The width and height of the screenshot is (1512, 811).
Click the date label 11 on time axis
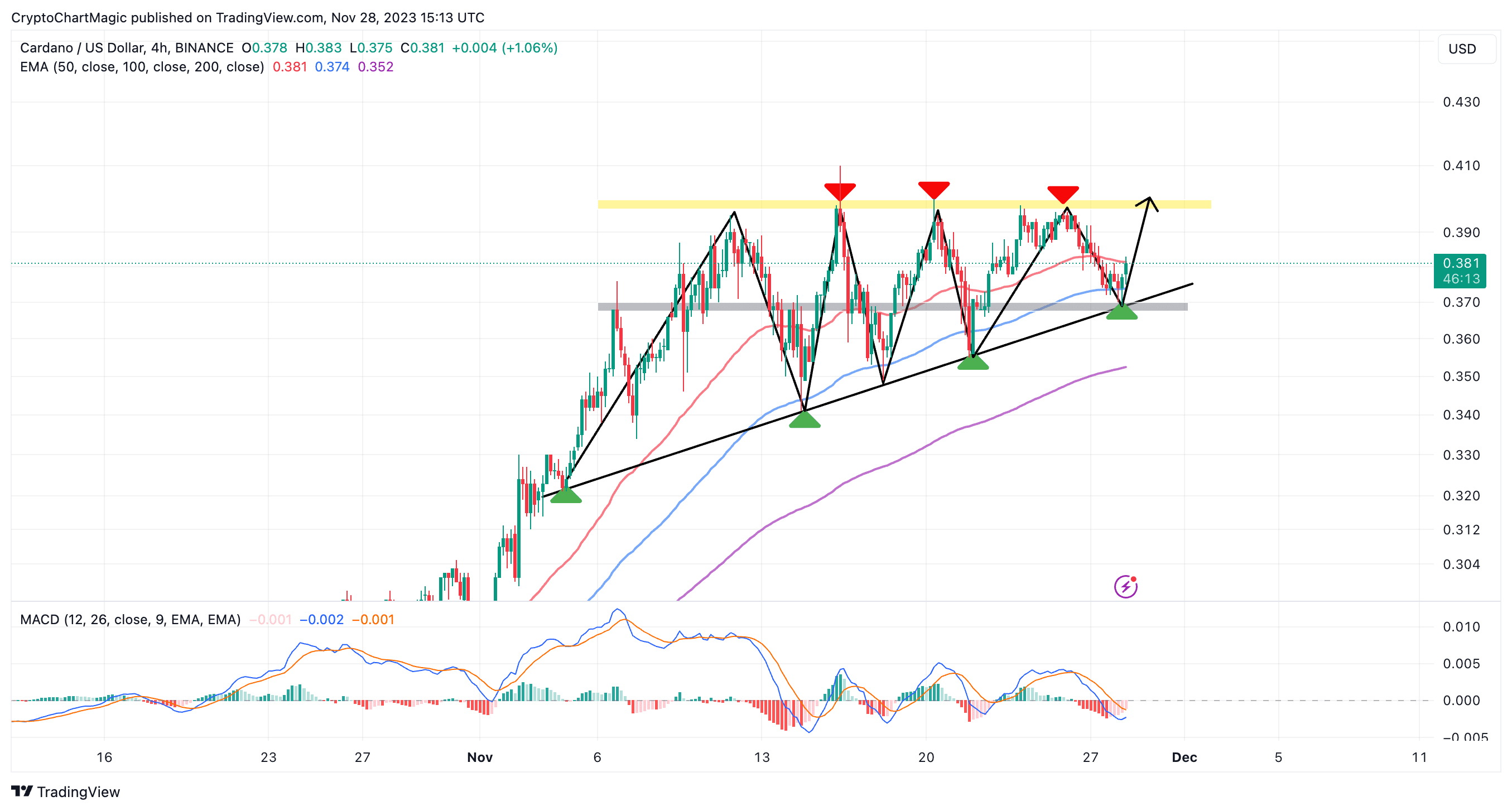click(1419, 757)
